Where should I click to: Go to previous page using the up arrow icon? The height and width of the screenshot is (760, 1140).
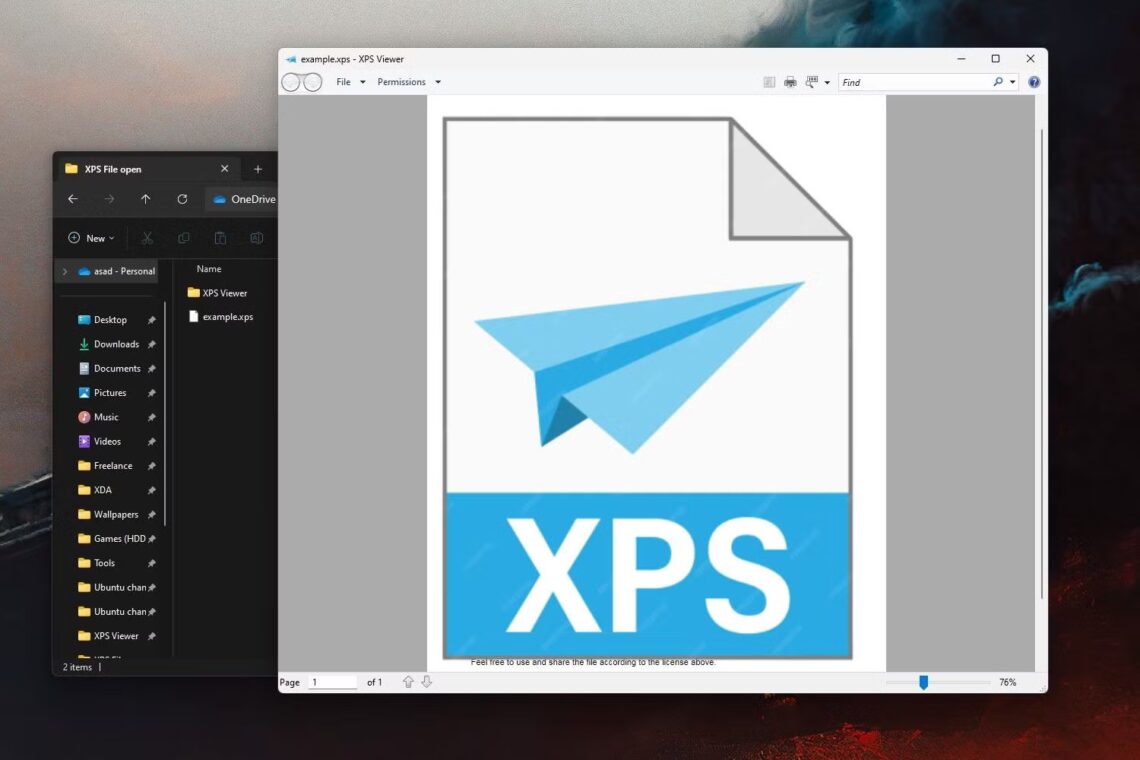click(x=408, y=681)
